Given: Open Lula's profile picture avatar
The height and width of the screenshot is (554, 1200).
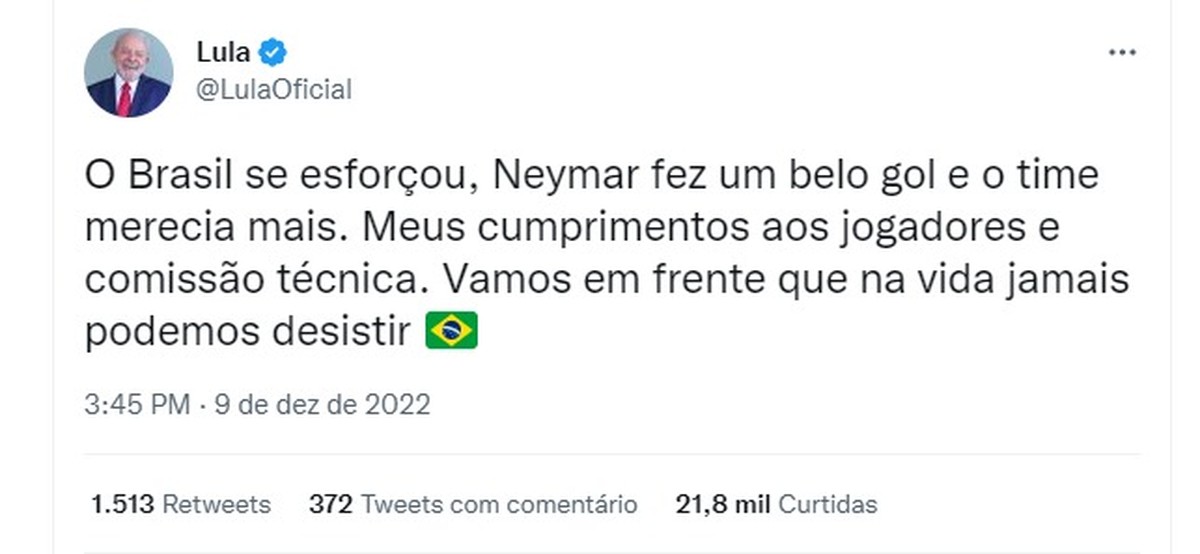Looking at the screenshot, I should (x=128, y=72).
